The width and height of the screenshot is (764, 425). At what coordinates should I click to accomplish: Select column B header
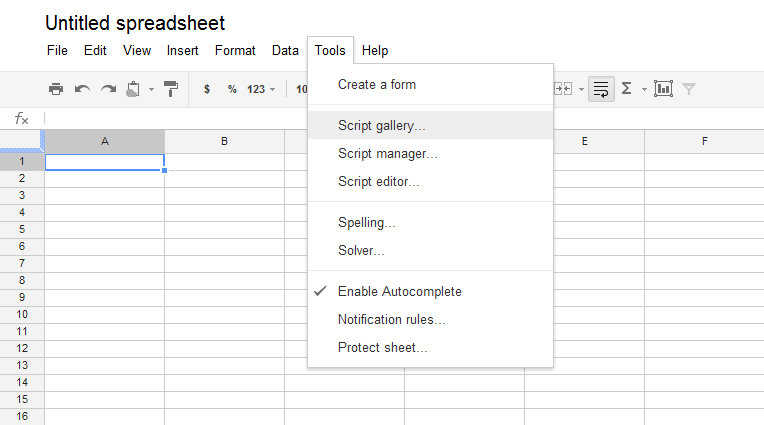pyautogui.click(x=224, y=141)
